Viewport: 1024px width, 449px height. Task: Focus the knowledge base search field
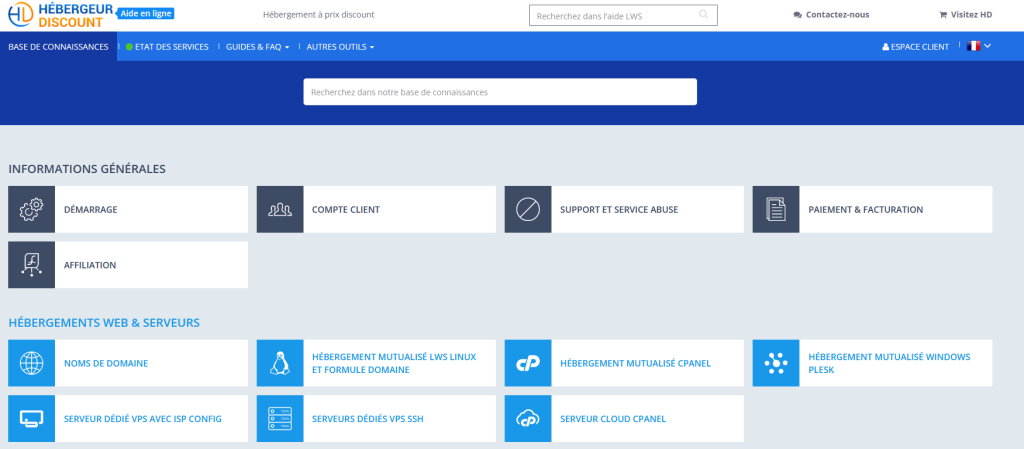[500, 92]
